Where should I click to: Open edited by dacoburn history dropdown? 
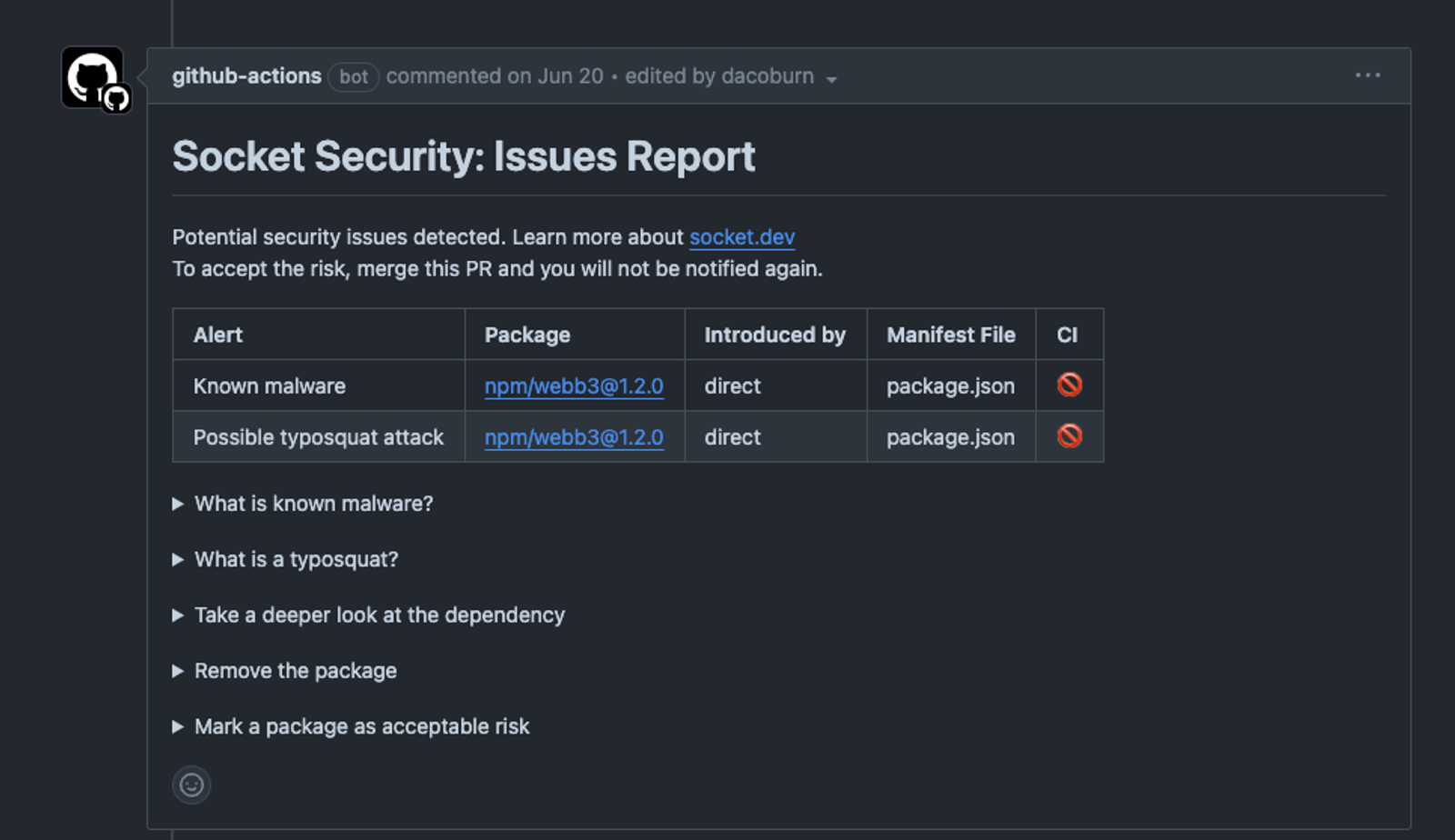point(730,76)
